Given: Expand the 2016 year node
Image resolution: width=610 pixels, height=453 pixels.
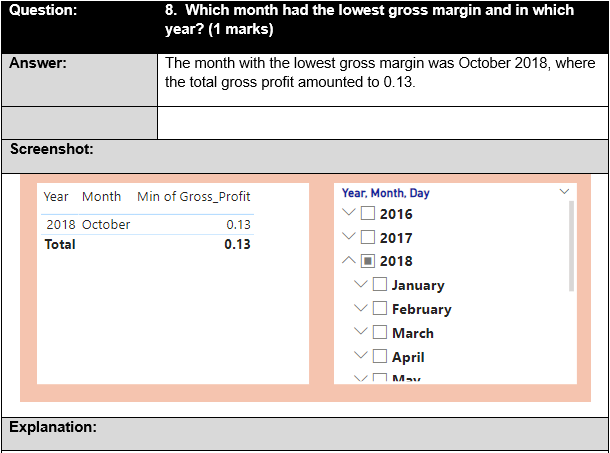Looking at the screenshot, I should pyautogui.click(x=349, y=213).
